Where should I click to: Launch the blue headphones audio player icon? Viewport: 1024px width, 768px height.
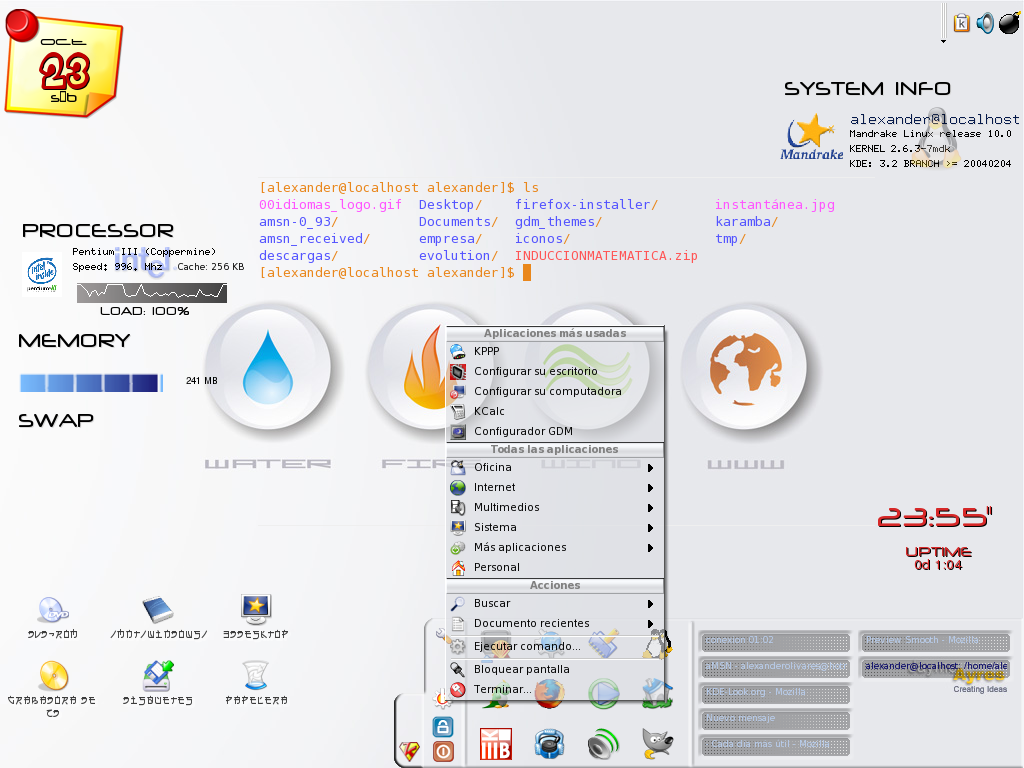tap(549, 744)
